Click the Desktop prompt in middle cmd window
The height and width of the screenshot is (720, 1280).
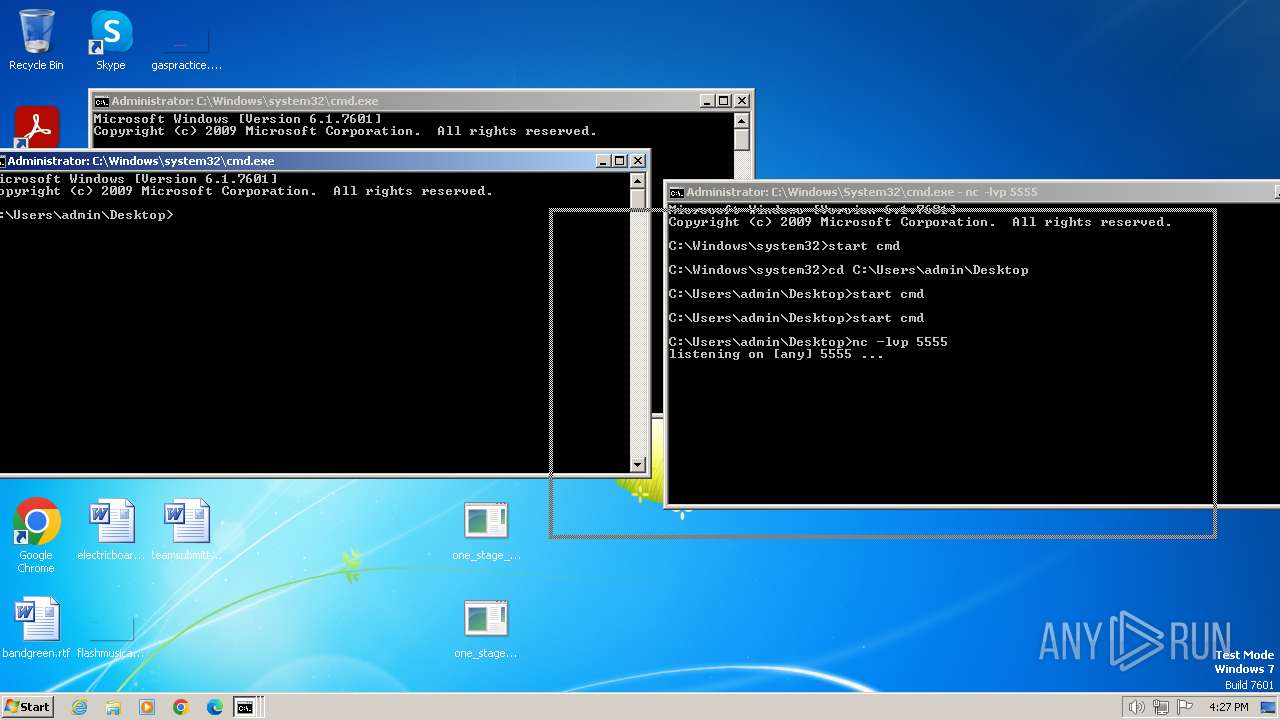pyautogui.click(x=87, y=215)
